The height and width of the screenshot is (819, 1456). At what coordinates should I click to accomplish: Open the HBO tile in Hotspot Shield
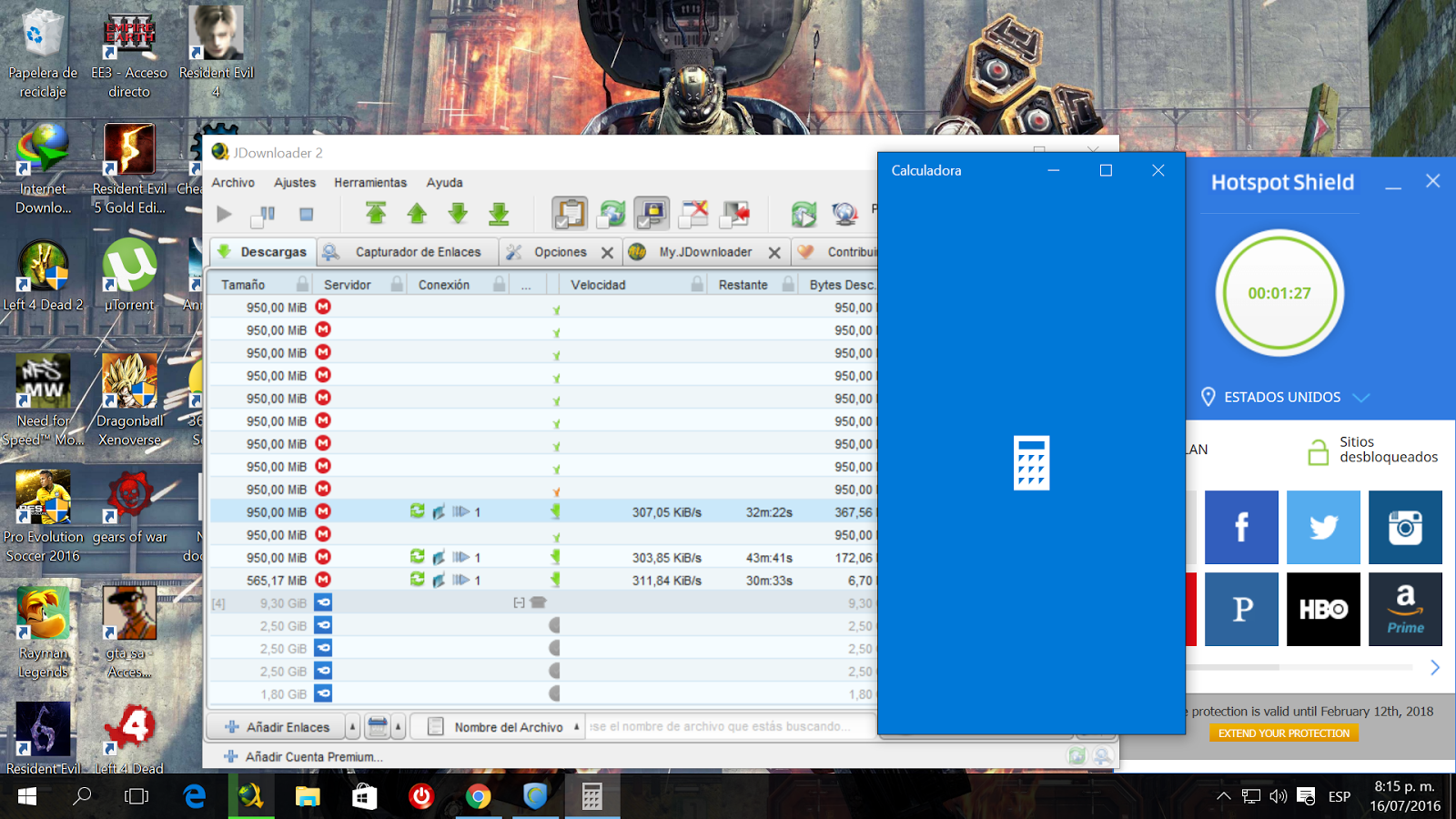(x=1323, y=609)
